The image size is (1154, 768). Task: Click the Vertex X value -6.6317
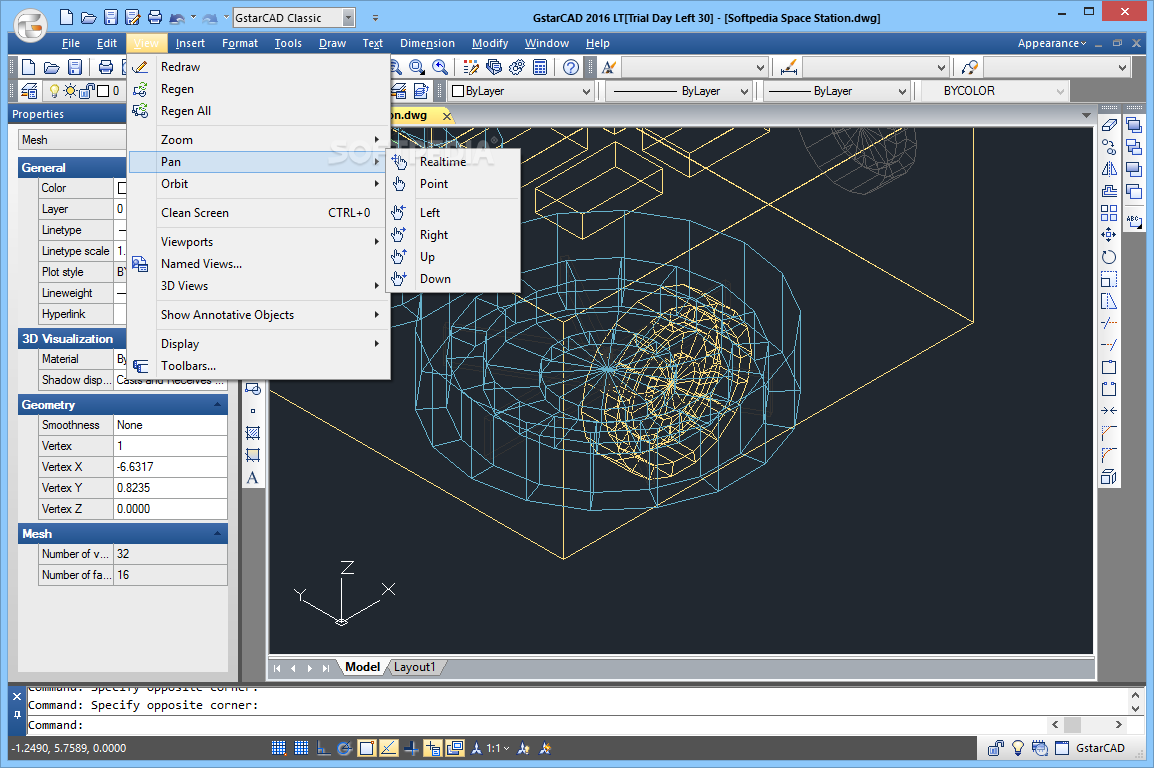[x=171, y=467]
